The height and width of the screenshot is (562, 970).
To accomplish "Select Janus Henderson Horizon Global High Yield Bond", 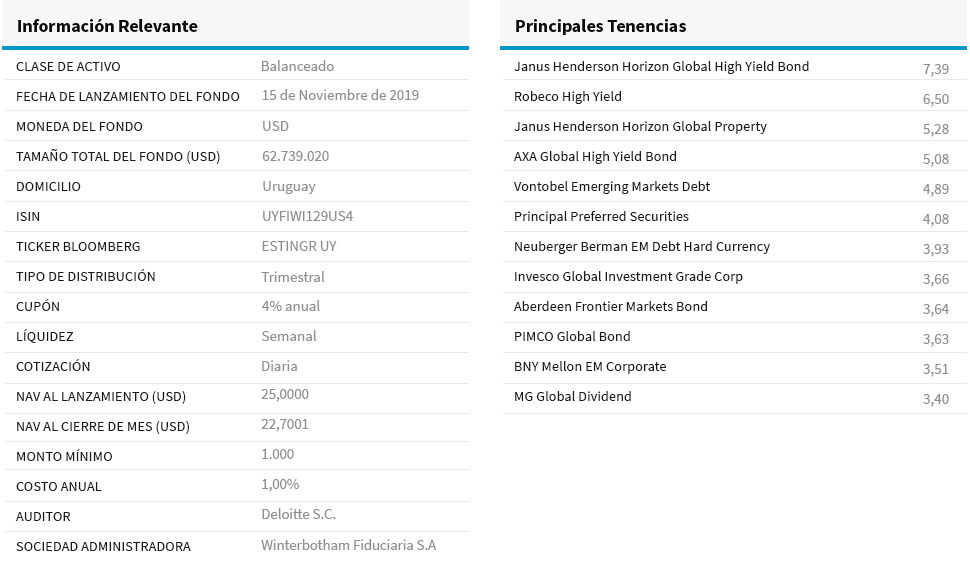I will pos(661,67).
